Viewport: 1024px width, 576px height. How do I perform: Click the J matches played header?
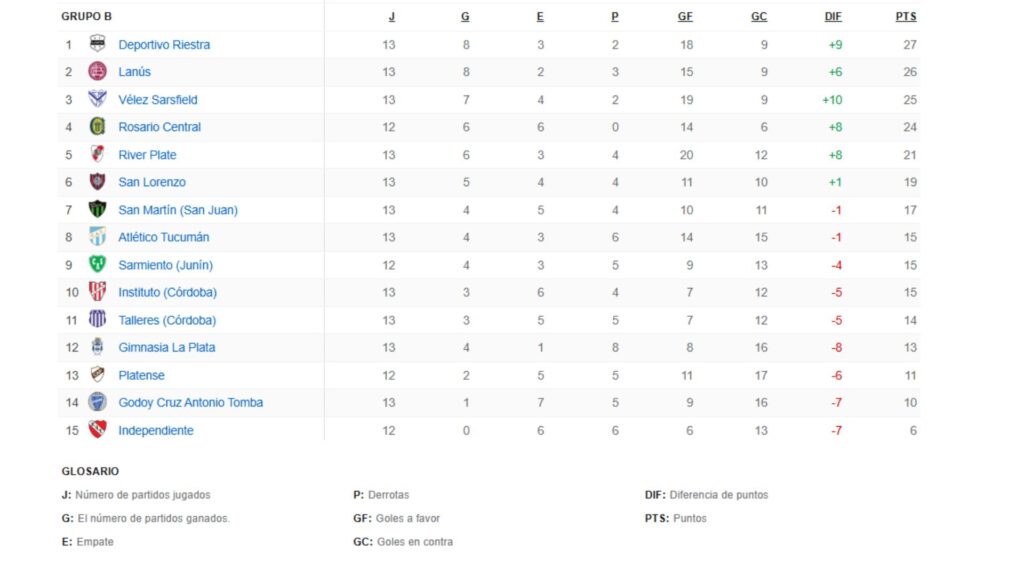391,16
